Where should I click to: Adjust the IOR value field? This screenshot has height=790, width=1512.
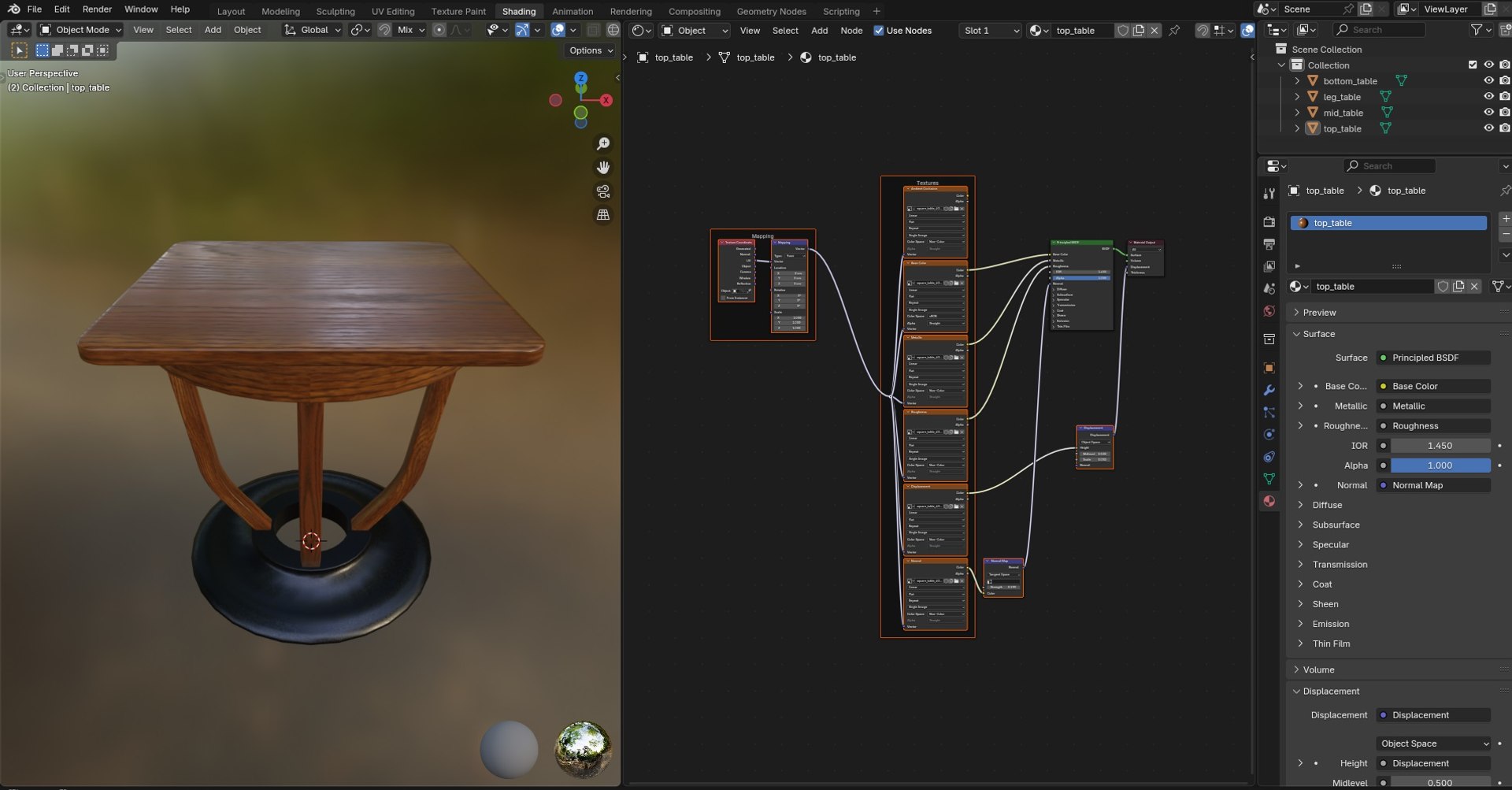tap(1440, 446)
